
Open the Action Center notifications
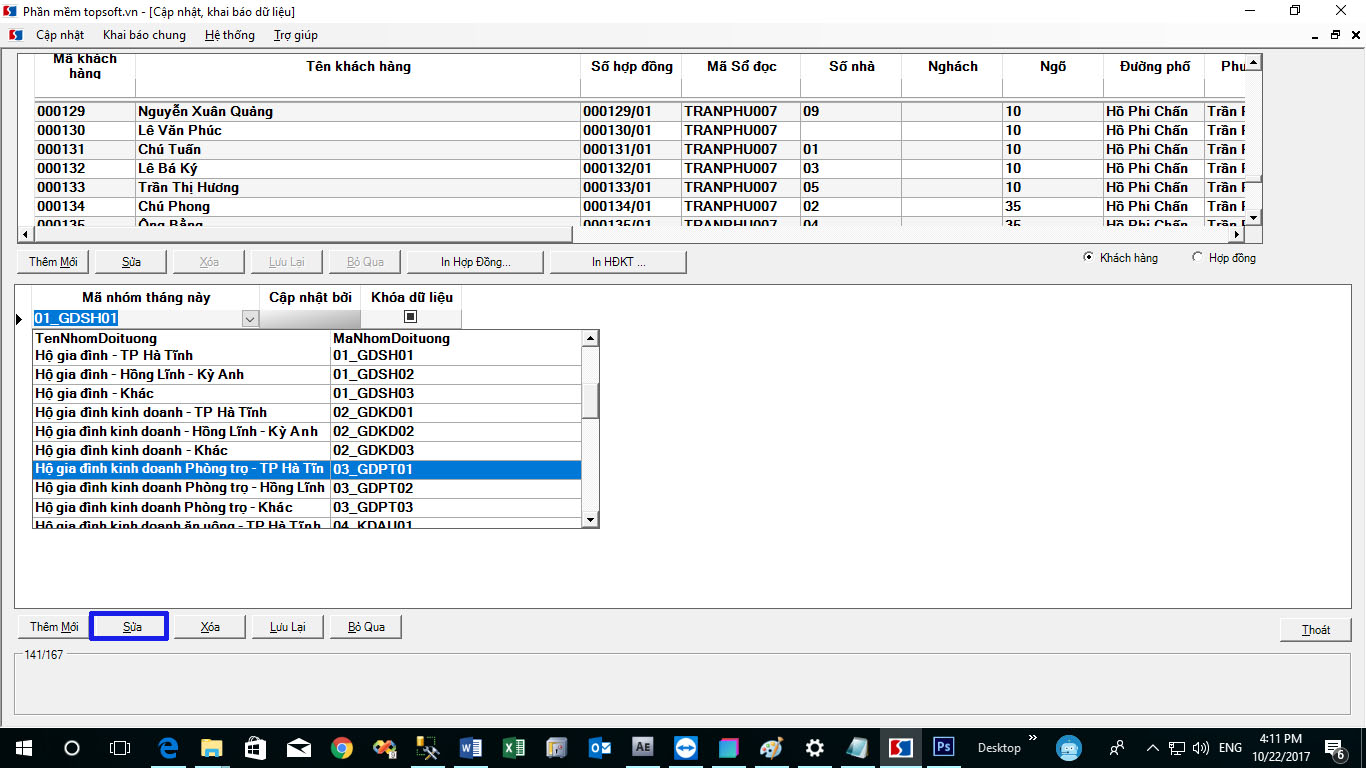(1335, 748)
